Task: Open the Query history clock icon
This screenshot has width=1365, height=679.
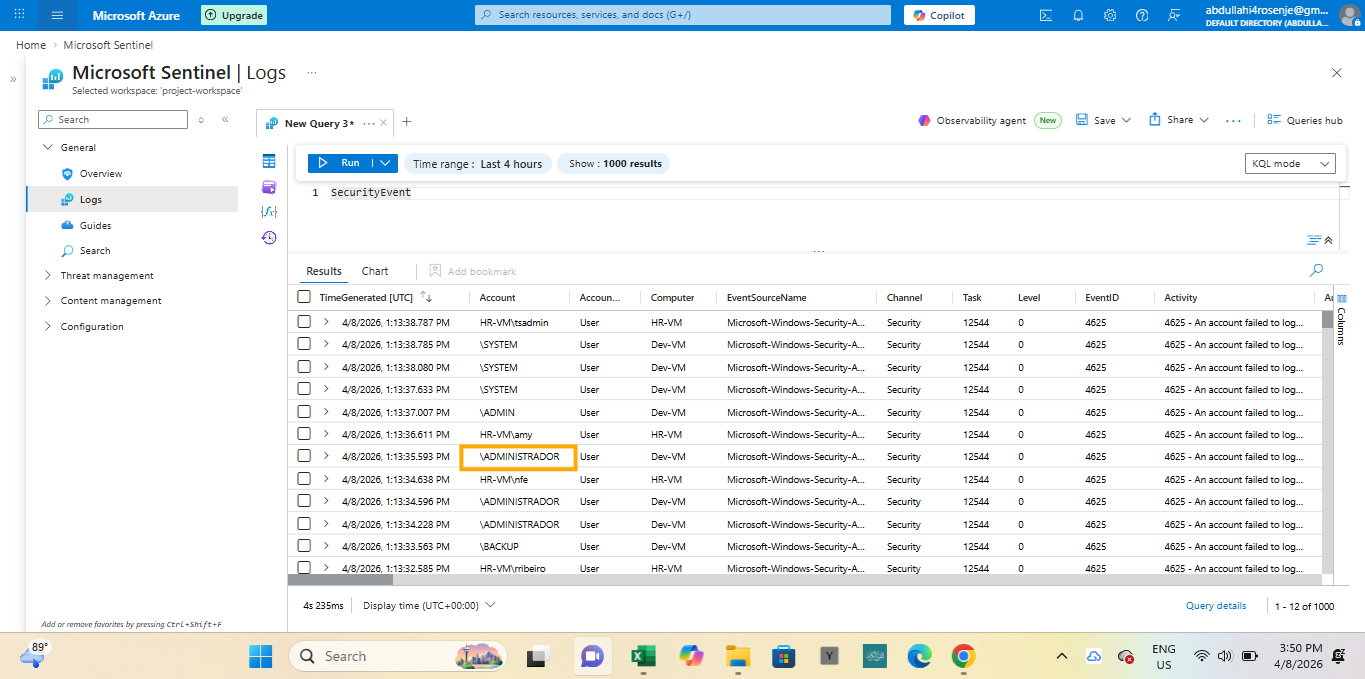Action: pyautogui.click(x=268, y=237)
